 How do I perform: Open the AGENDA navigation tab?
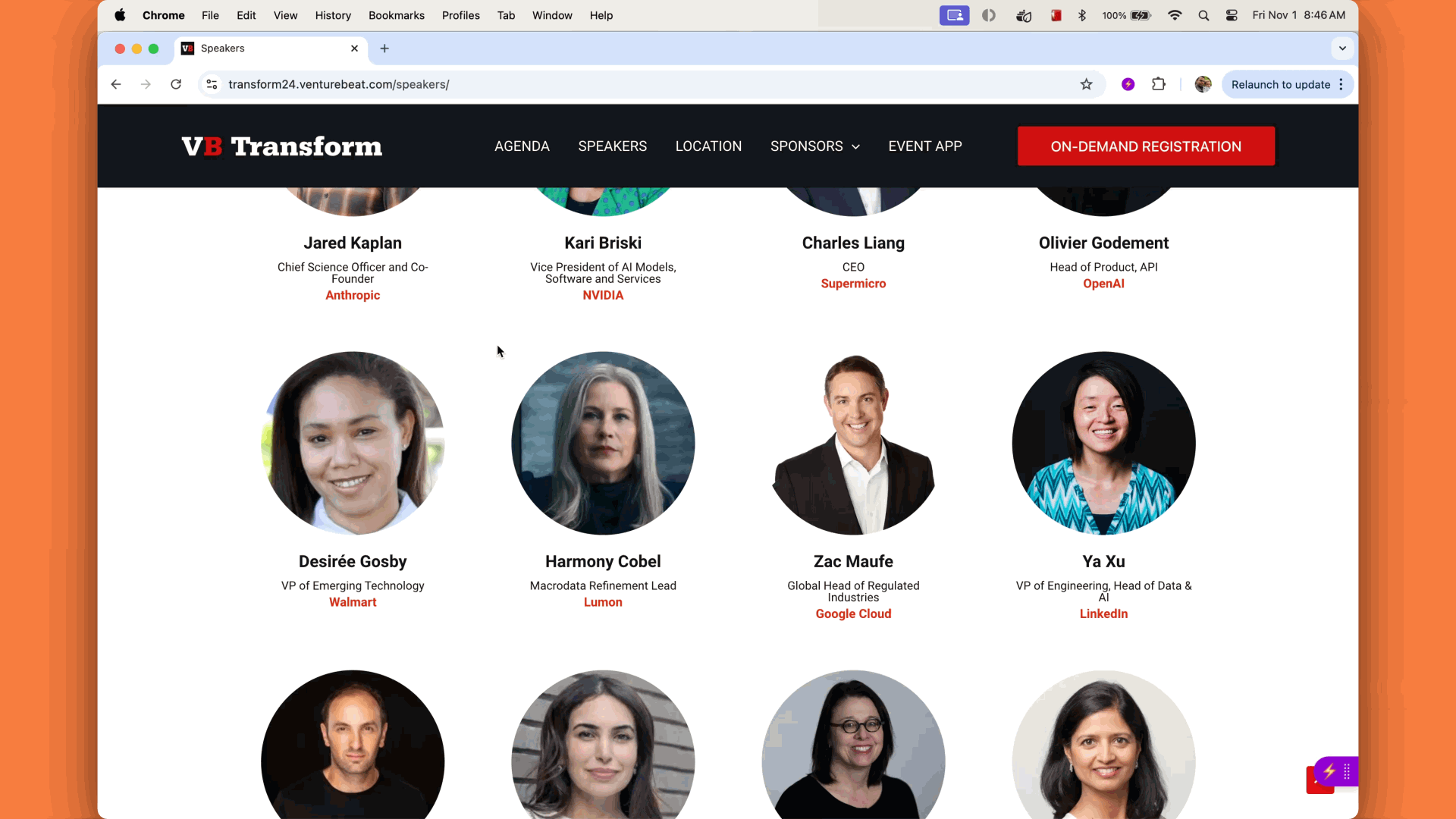click(x=522, y=146)
